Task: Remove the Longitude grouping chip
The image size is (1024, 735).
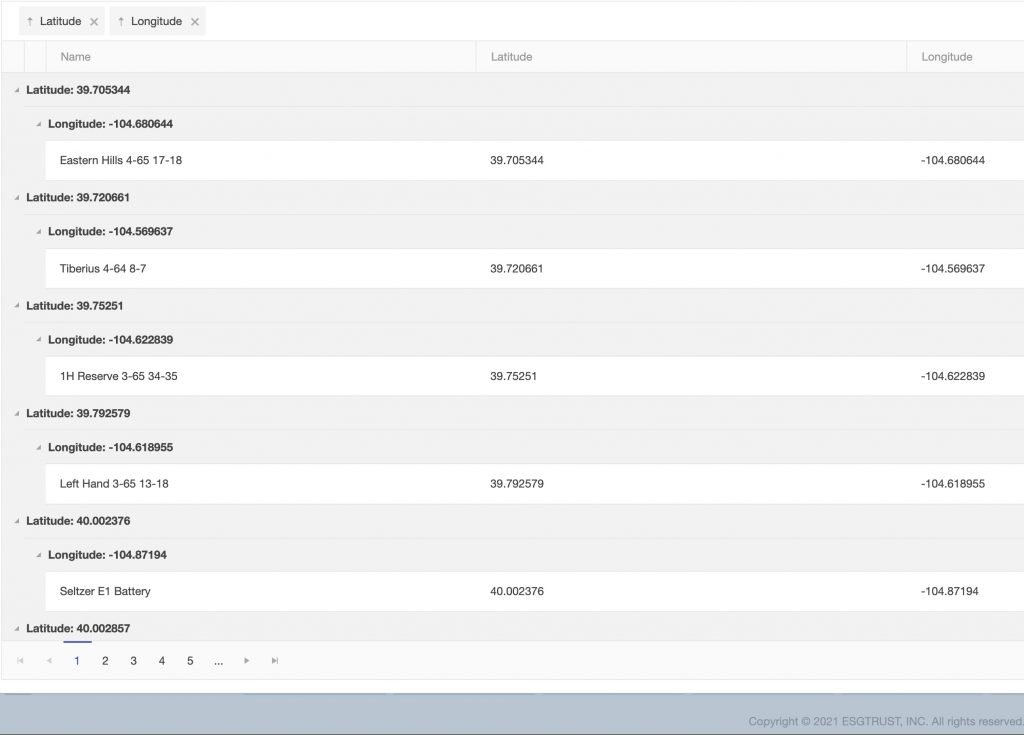Action: pyautogui.click(x=195, y=22)
